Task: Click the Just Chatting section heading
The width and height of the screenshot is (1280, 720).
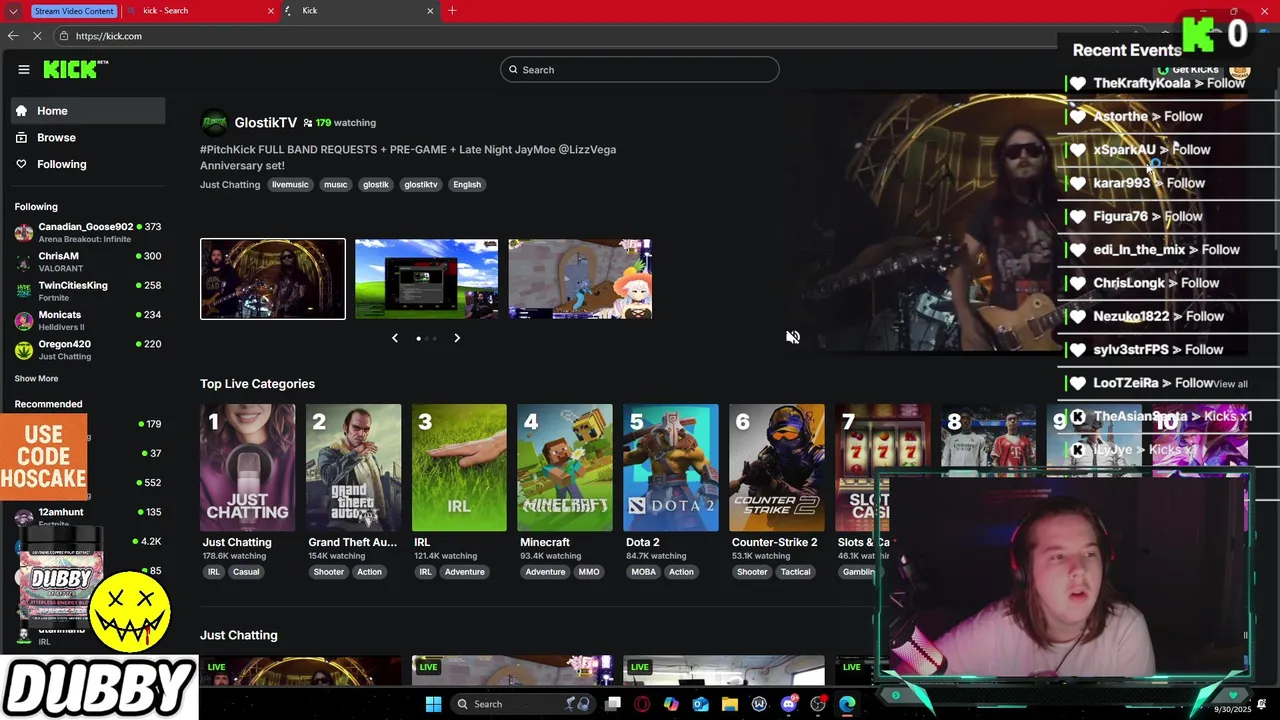Action: pos(239,635)
